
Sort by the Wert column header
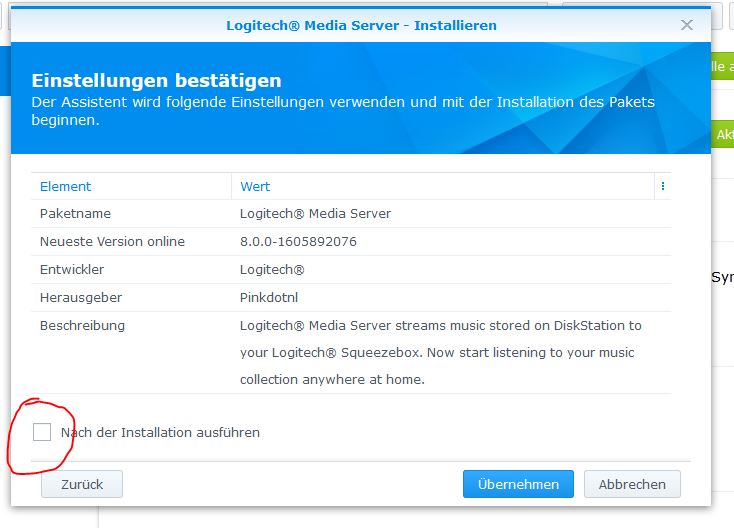tap(443, 186)
